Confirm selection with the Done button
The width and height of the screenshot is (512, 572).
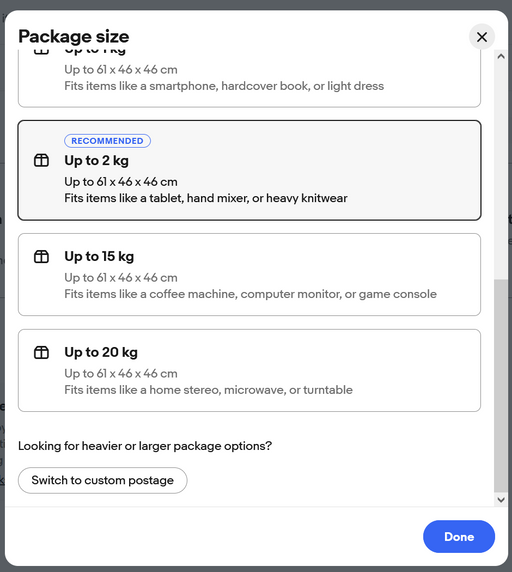459,537
